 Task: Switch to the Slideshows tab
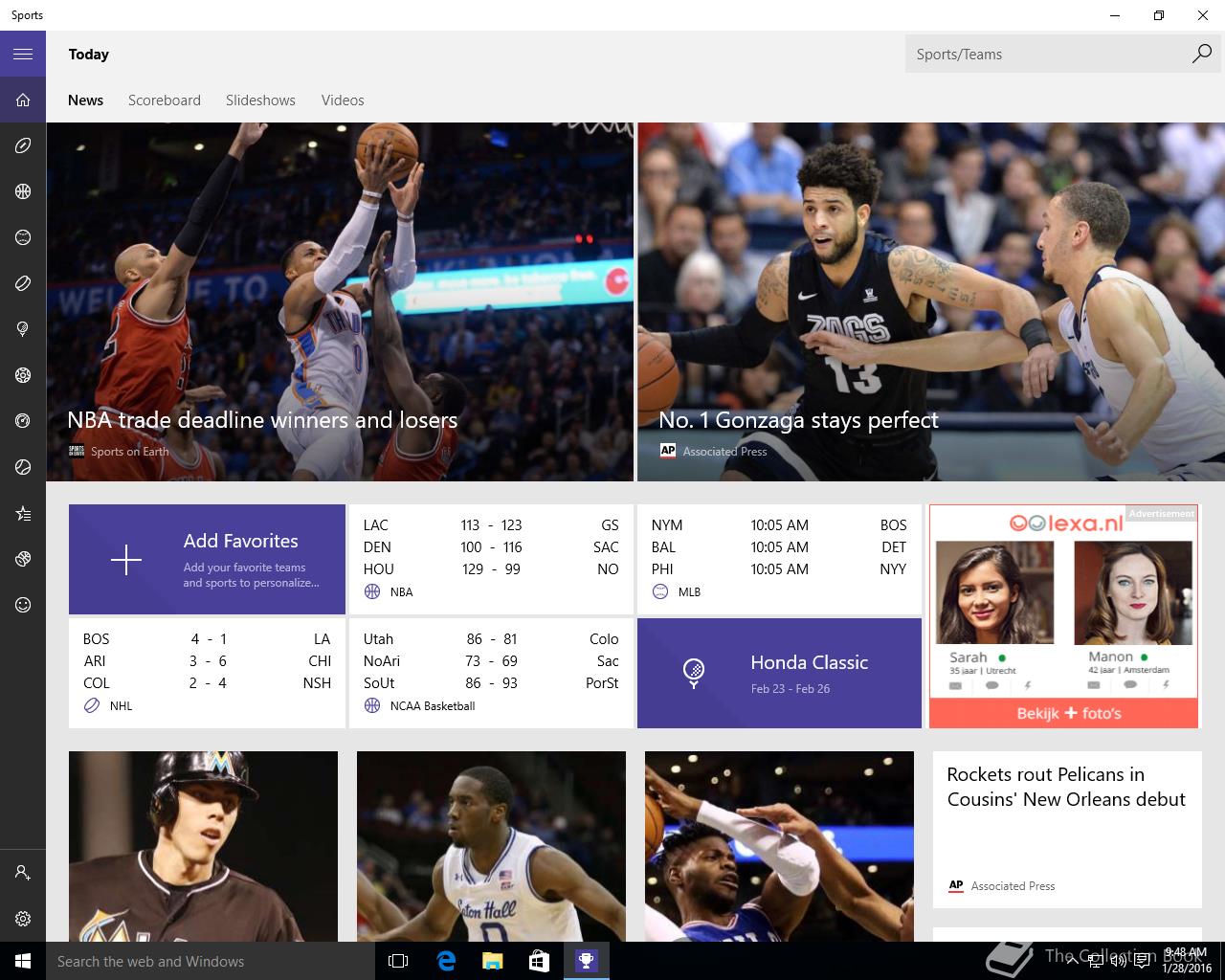click(x=260, y=100)
